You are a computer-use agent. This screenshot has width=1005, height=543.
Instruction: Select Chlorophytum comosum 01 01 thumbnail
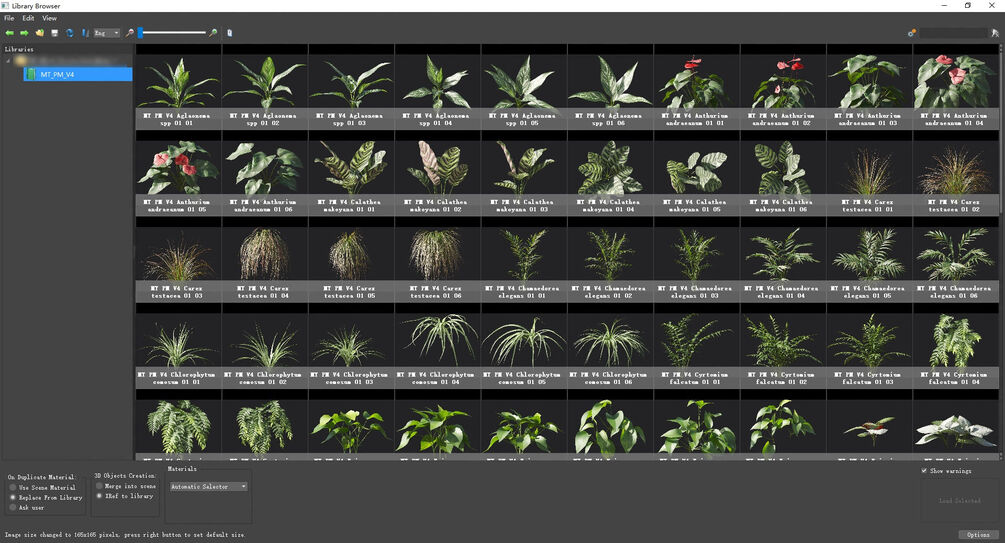pos(178,346)
